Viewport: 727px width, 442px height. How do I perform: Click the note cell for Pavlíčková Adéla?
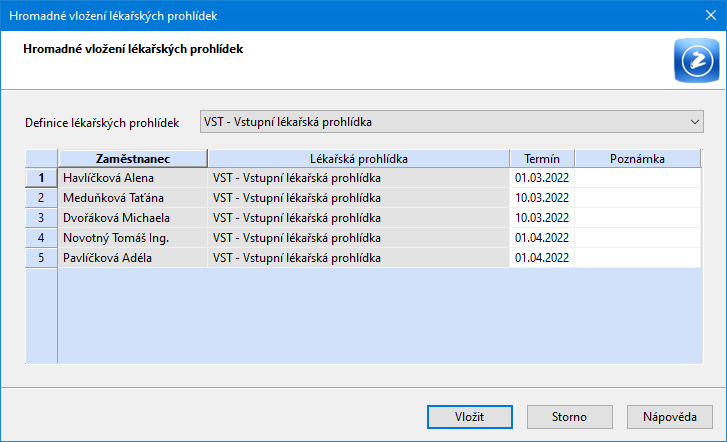coord(638,257)
